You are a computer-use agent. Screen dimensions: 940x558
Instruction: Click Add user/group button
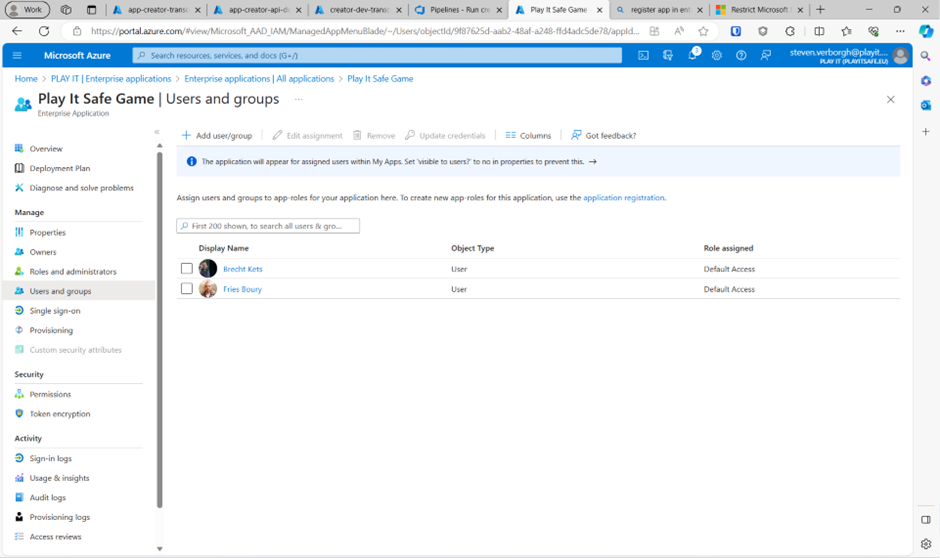click(217, 135)
